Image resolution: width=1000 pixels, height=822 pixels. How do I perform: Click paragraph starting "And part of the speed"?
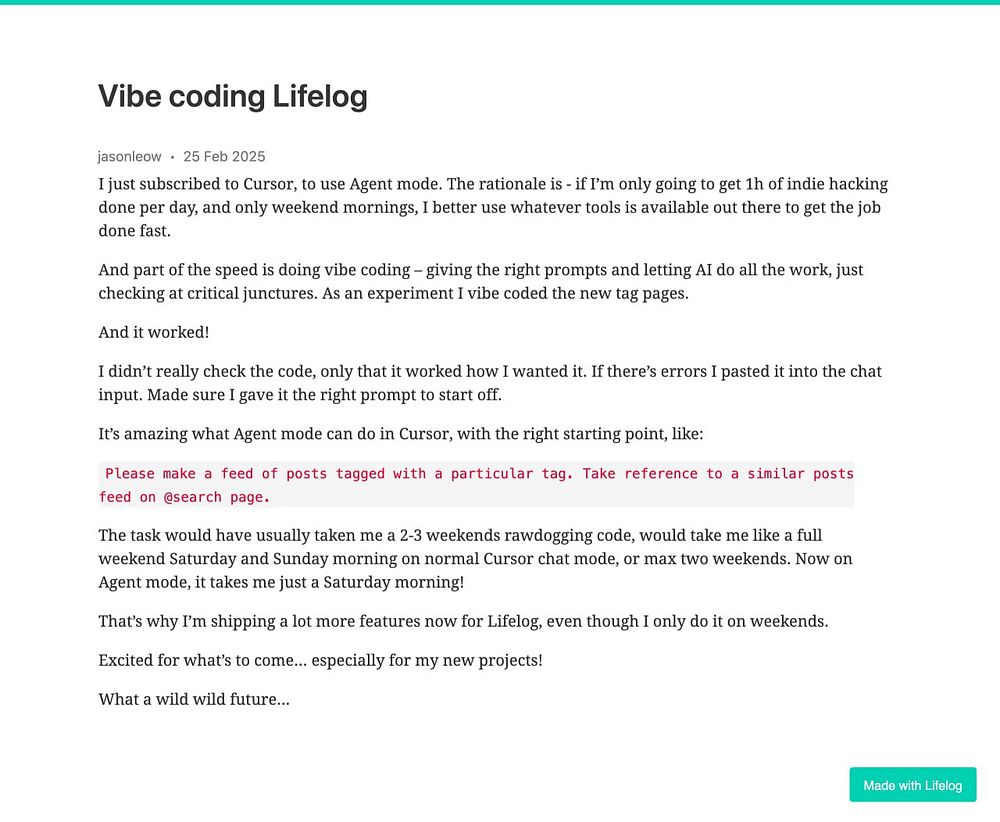click(x=481, y=281)
